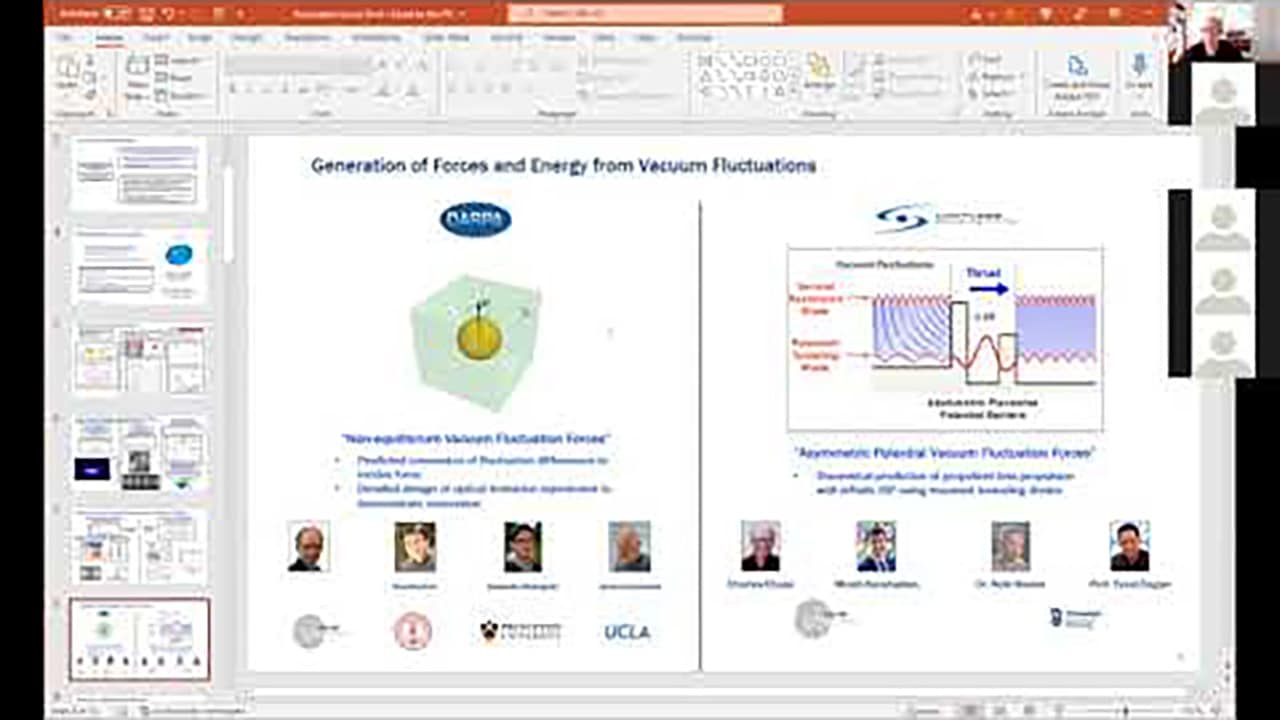Open the slide Layout dropdown

click(x=181, y=60)
